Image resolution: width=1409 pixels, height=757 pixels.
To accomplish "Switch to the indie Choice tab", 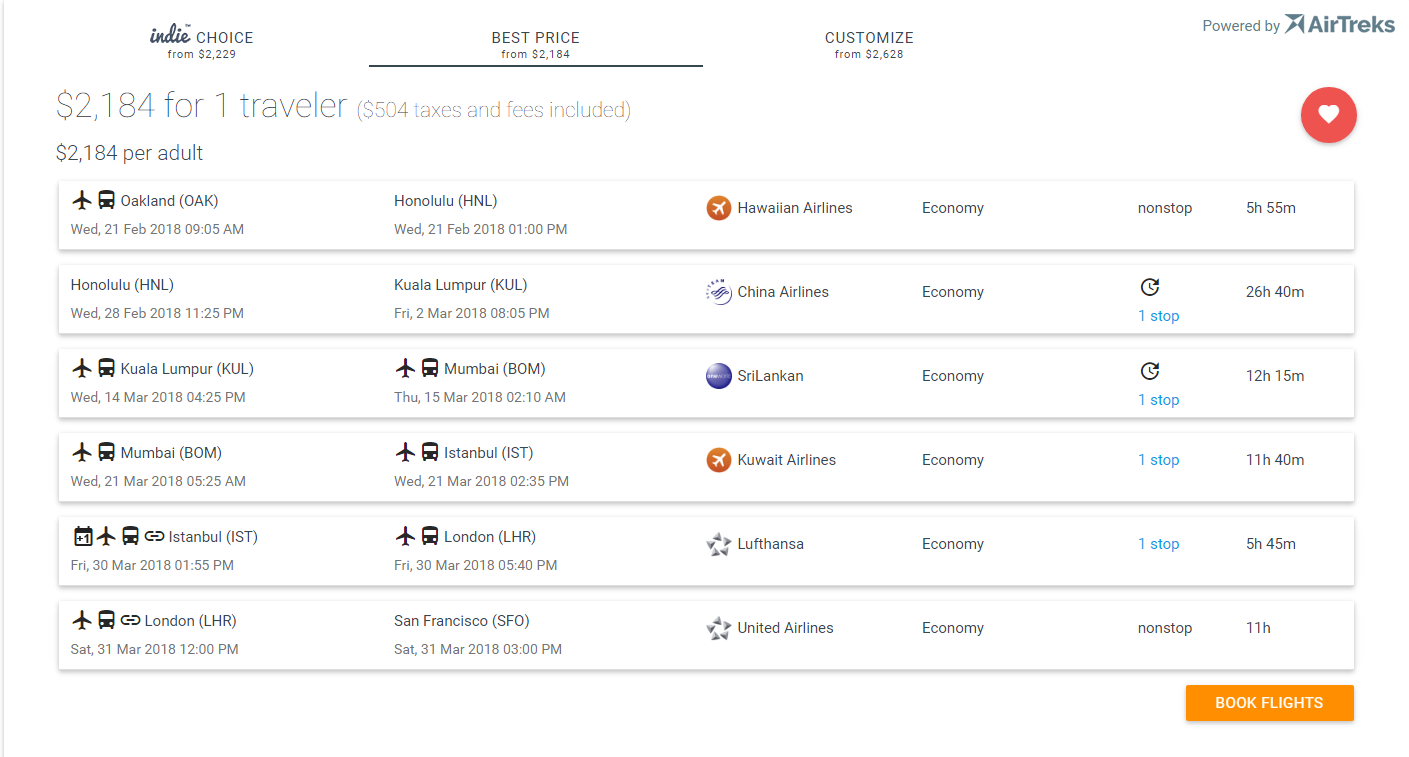I will 202,44.
